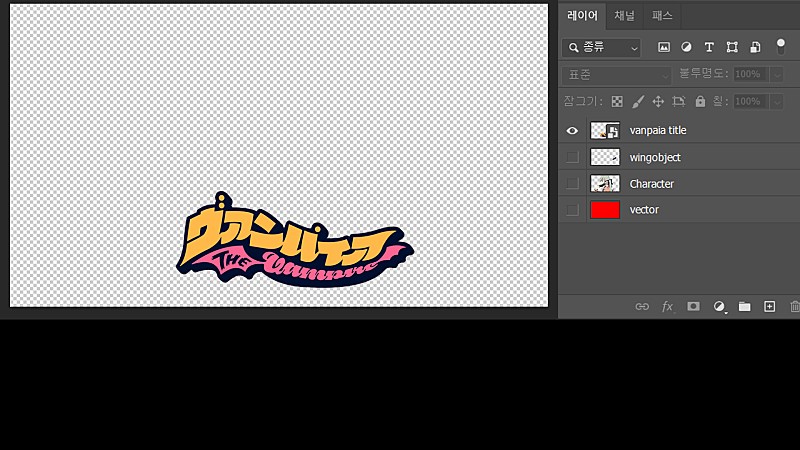The height and width of the screenshot is (450, 800).
Task: Add a layer style fx icon
Action: point(667,306)
